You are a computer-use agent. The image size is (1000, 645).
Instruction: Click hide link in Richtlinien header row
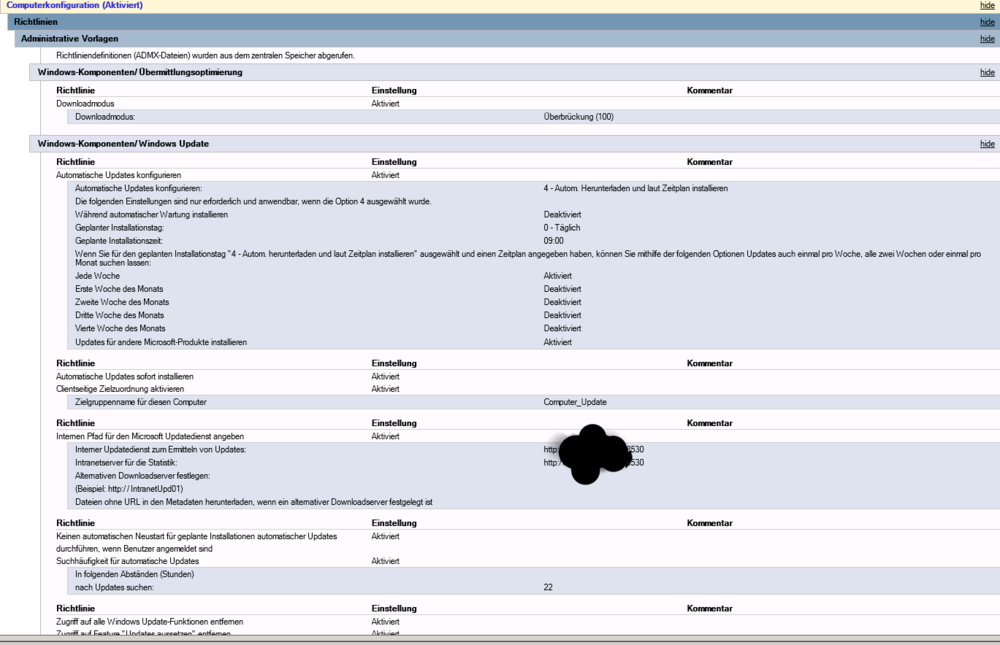[x=987, y=22]
